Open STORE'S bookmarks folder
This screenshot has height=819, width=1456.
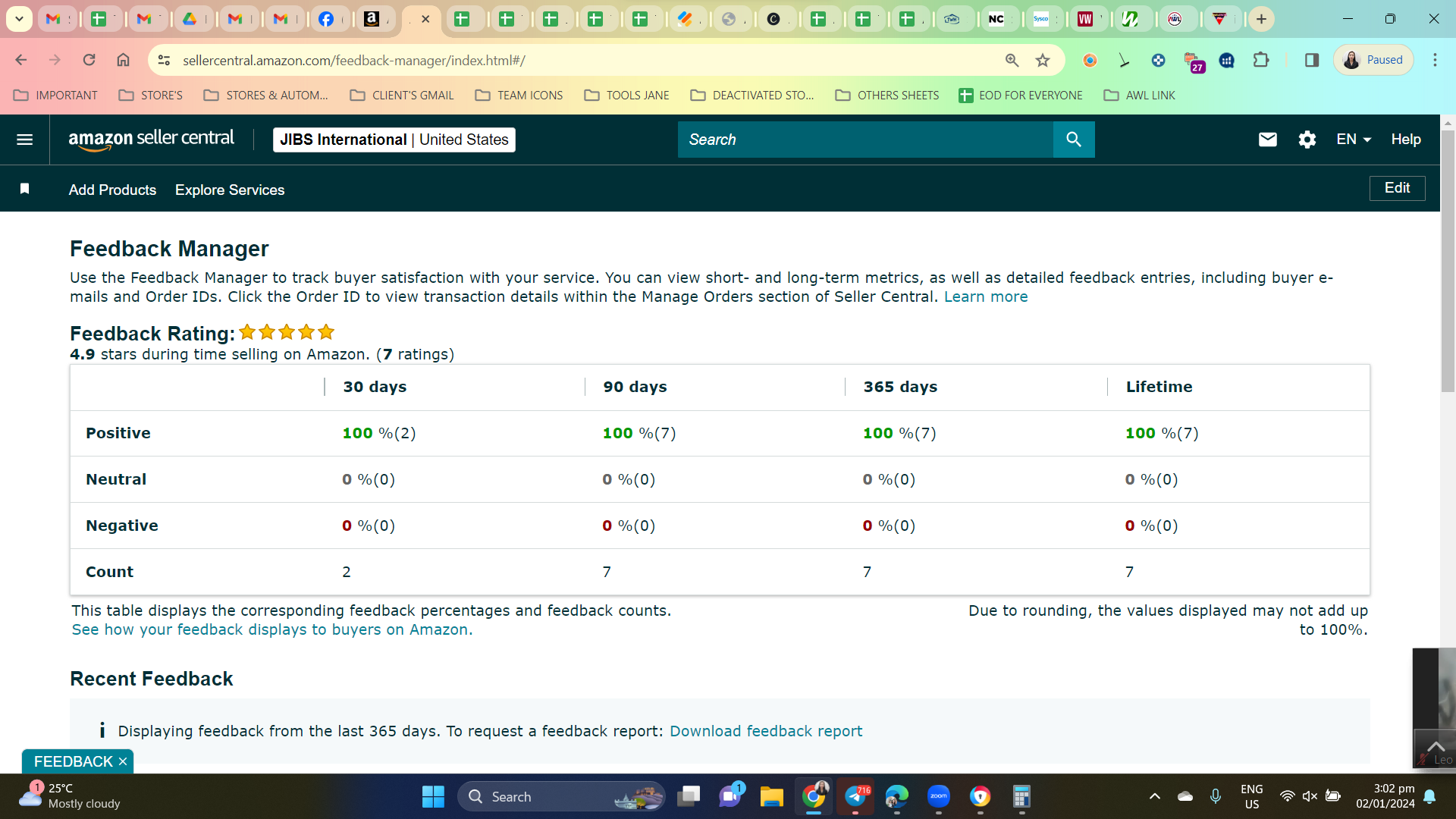click(151, 95)
